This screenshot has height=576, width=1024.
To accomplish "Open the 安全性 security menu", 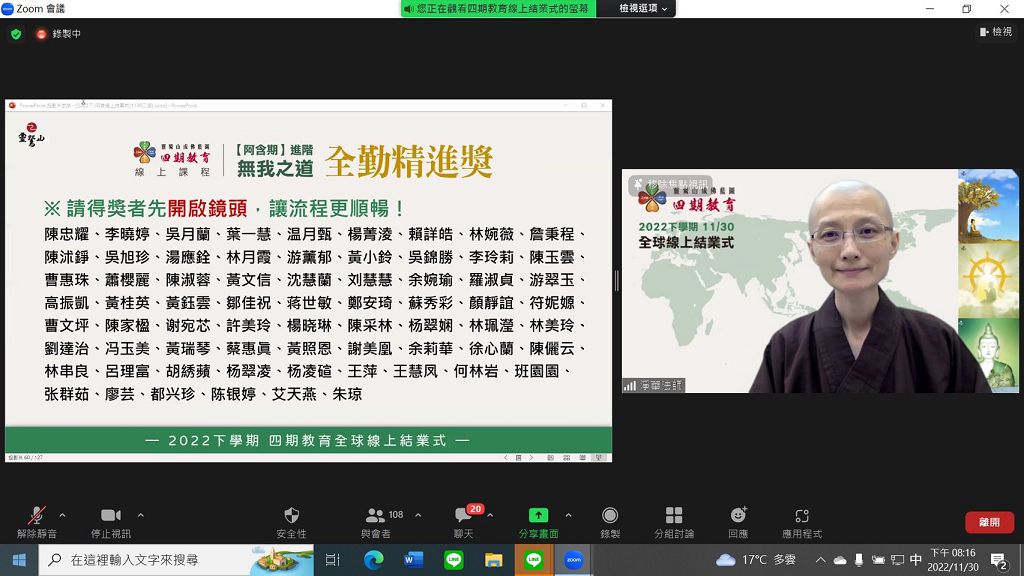I will pyautogui.click(x=291, y=522).
